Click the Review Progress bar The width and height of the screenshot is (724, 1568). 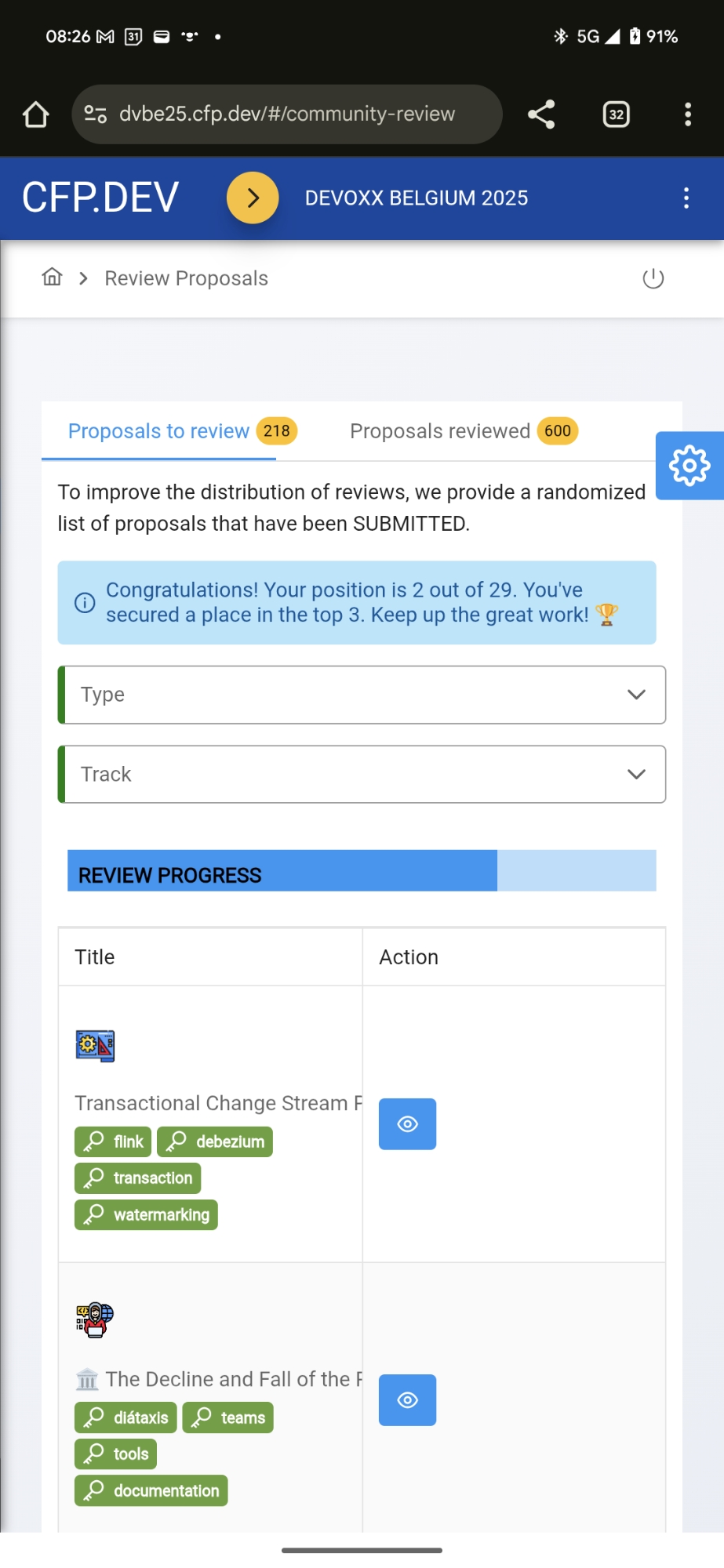tap(362, 871)
